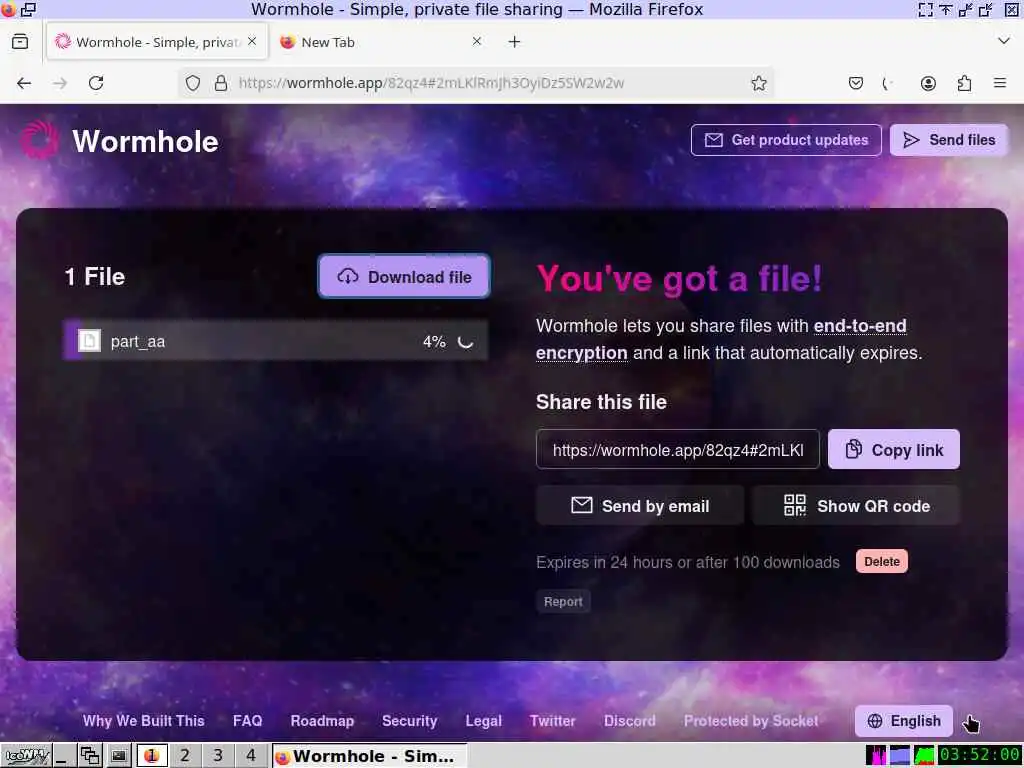Open the Legal footer link
Image resolution: width=1024 pixels, height=768 pixels.
[483, 721]
